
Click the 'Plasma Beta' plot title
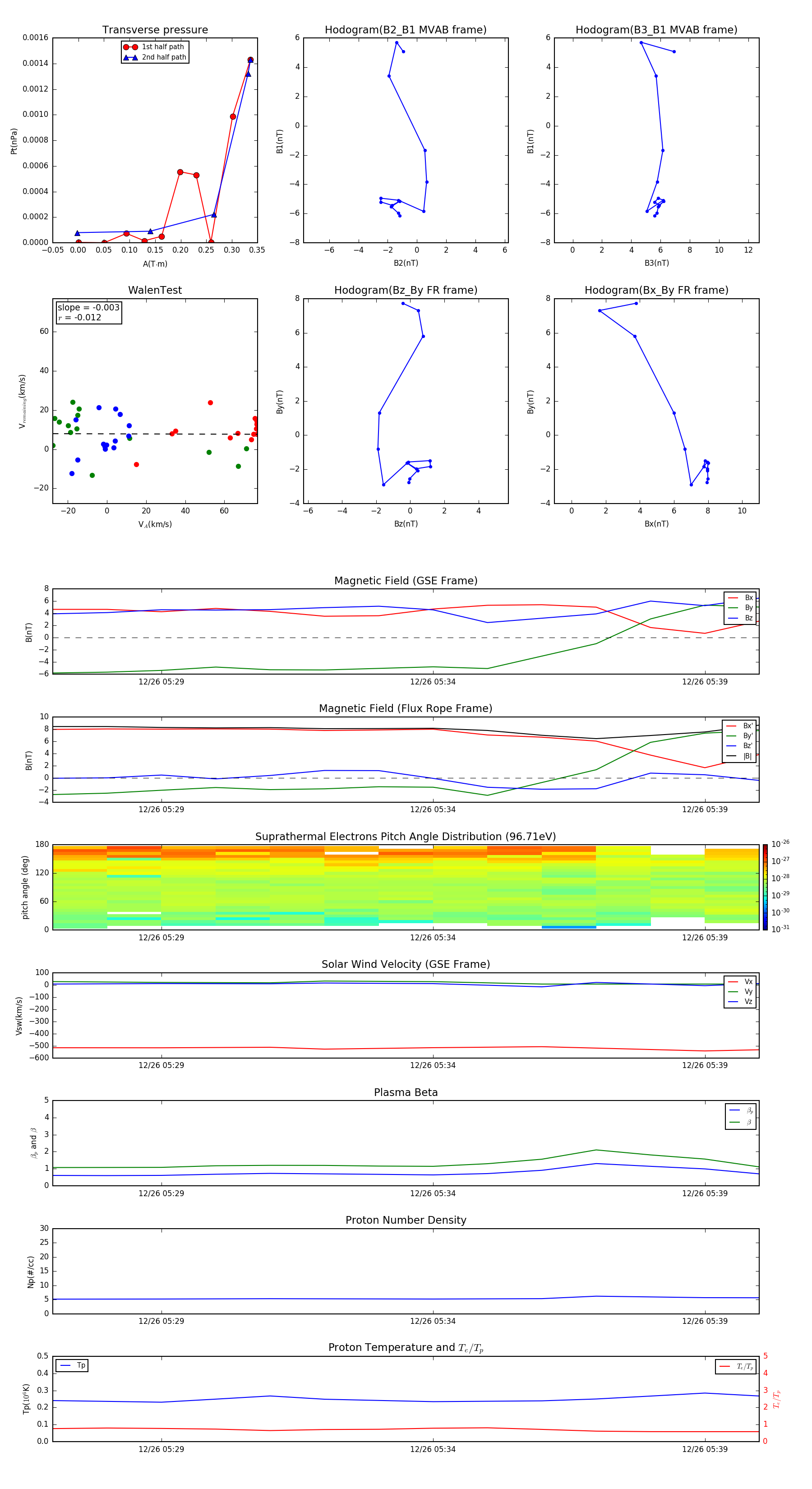coord(406,1092)
